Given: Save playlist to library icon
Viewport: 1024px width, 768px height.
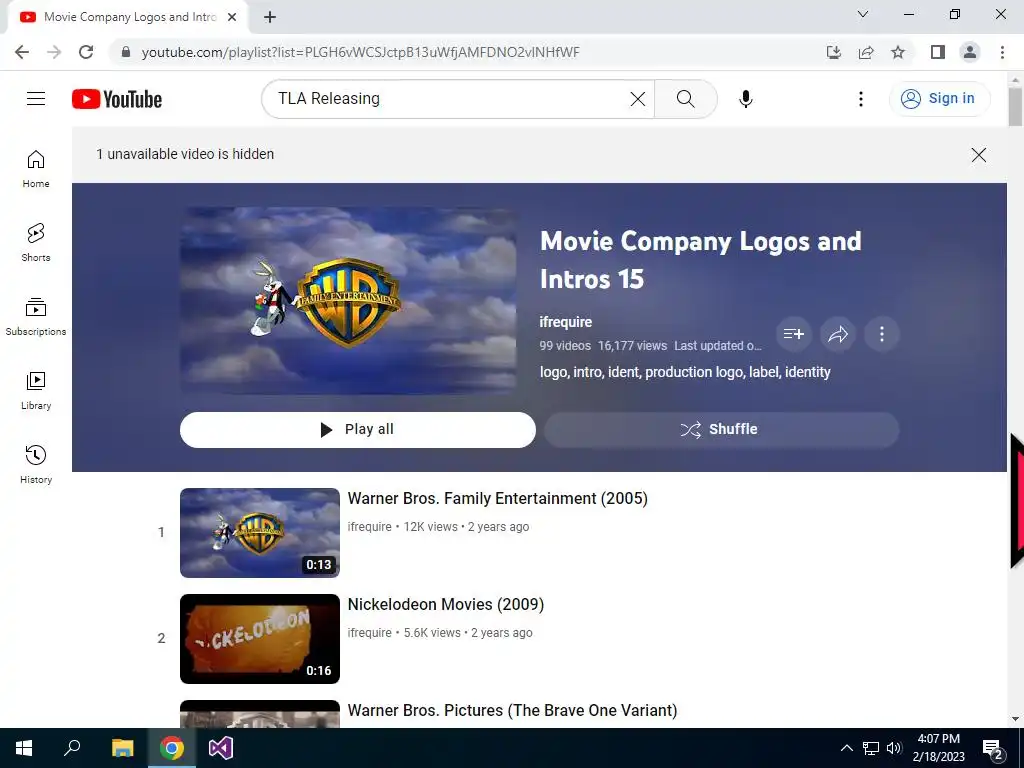Looking at the screenshot, I should pos(793,334).
